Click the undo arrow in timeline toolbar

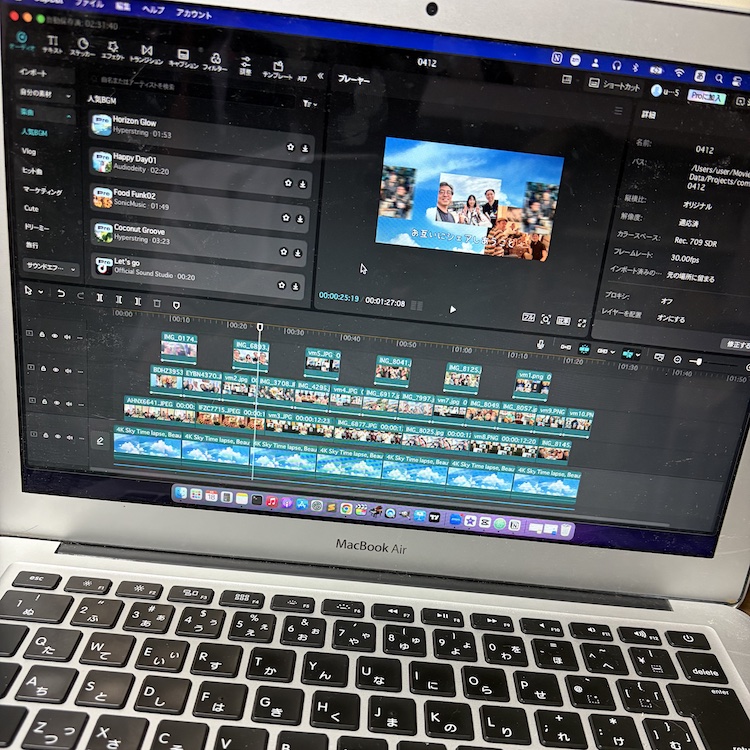61,293
